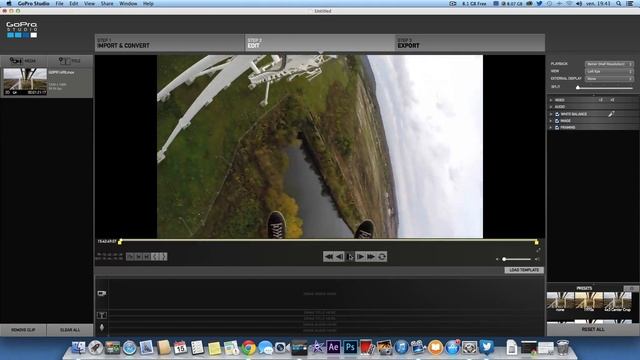Open Google Chrome from the dock
Screen dimensions: 640x360
(x=248, y=347)
